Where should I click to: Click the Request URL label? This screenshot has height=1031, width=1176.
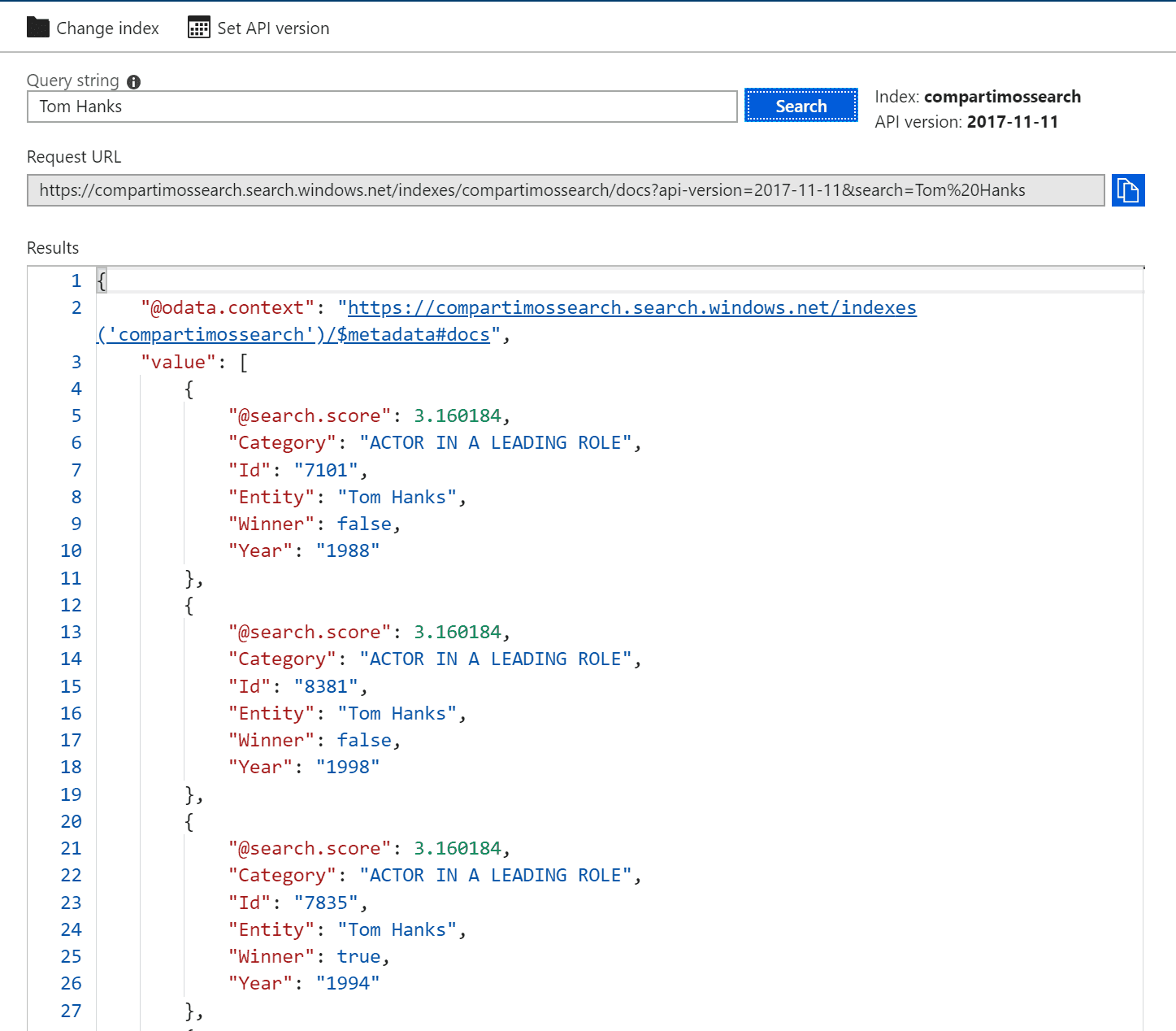point(74,157)
